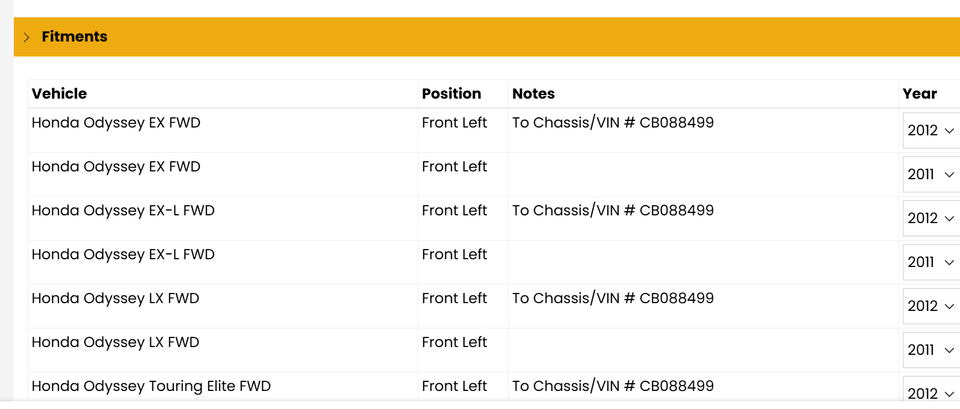Open 2012 year dropdown for Odyssey EX FWD
Screen dimensions: 960x409
(x=931, y=130)
